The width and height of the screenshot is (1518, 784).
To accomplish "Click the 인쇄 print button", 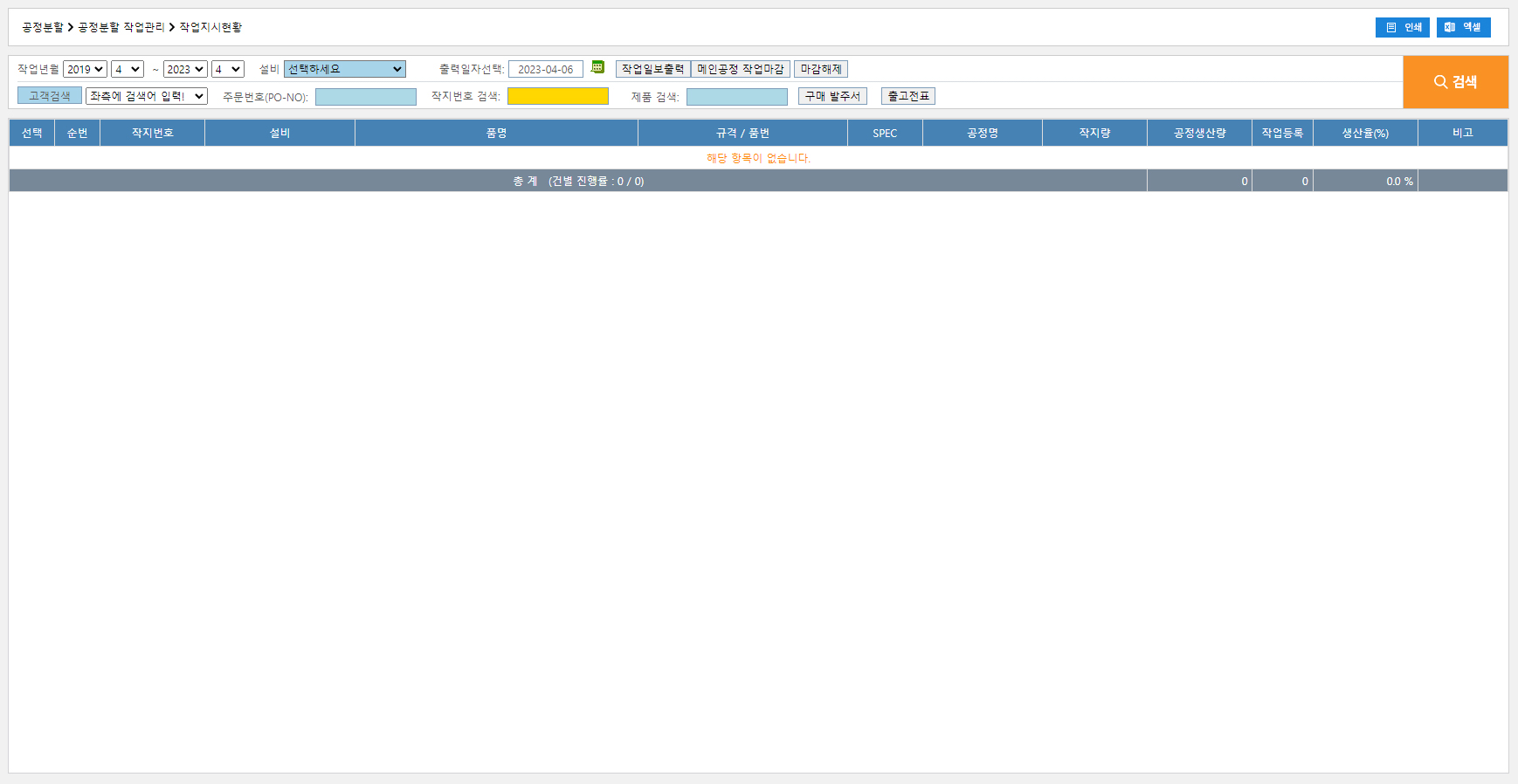I will point(1402,27).
